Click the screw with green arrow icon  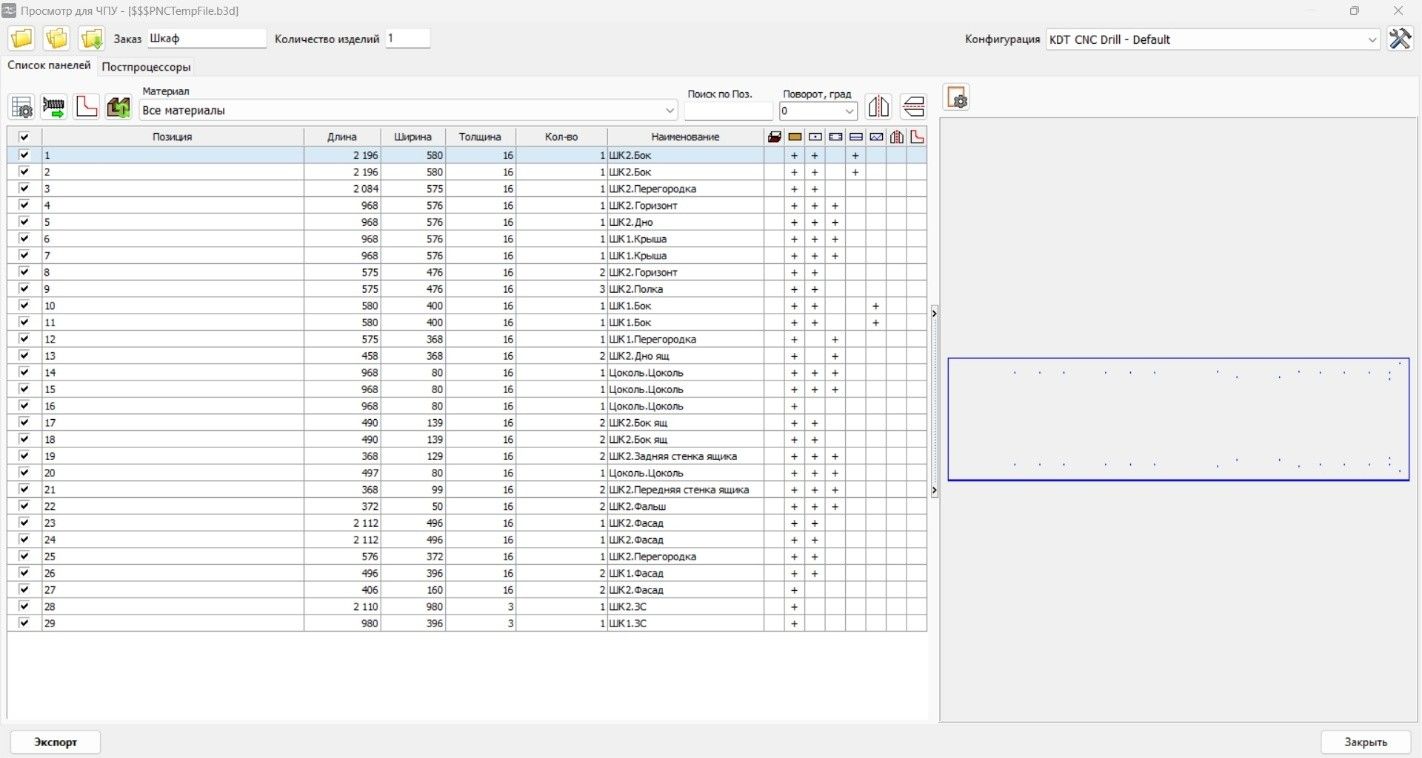pyautogui.click(x=54, y=106)
